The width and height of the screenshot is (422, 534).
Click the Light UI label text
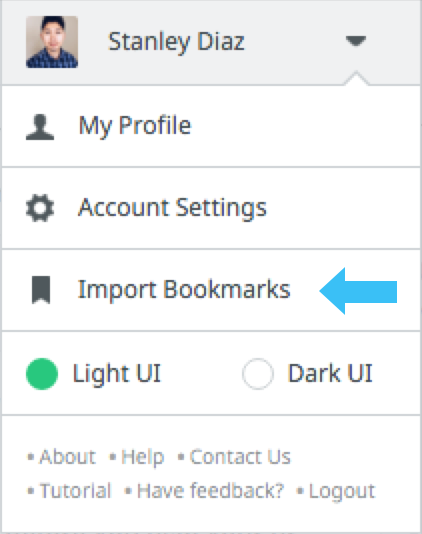click(116, 374)
